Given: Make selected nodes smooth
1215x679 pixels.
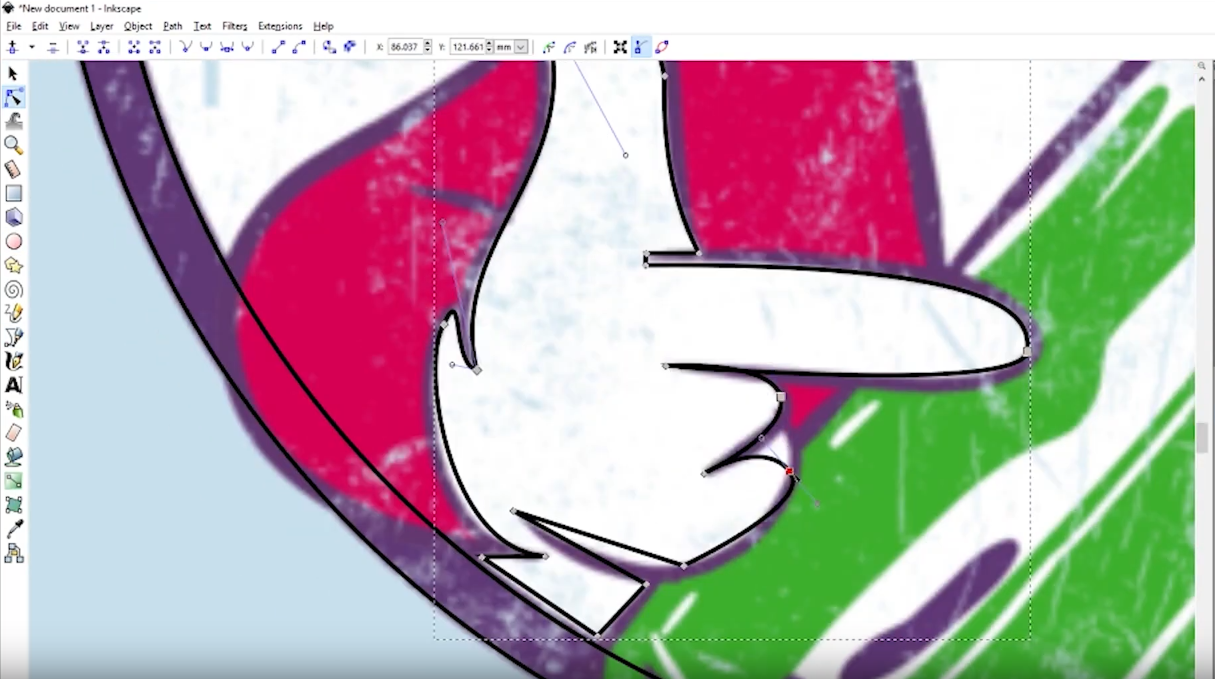Looking at the screenshot, I should click(206, 47).
